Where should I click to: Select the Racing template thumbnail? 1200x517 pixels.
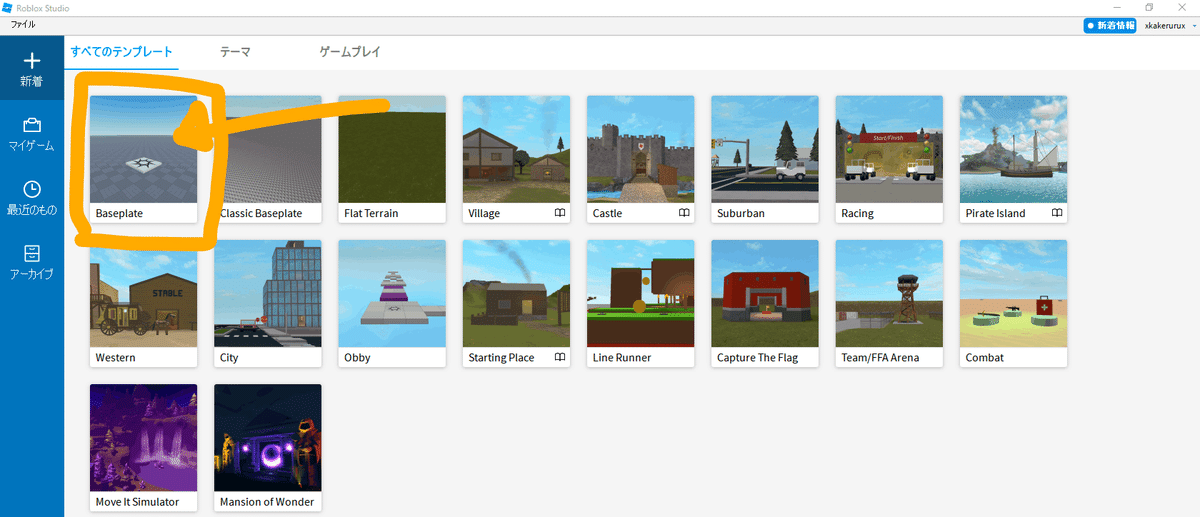point(889,149)
